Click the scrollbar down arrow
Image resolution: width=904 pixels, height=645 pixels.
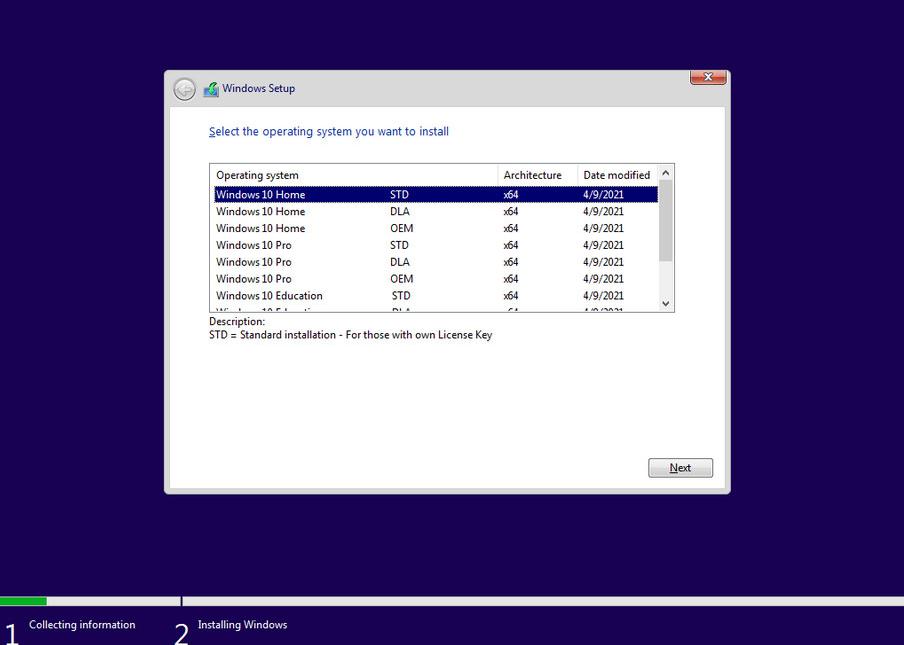666,304
